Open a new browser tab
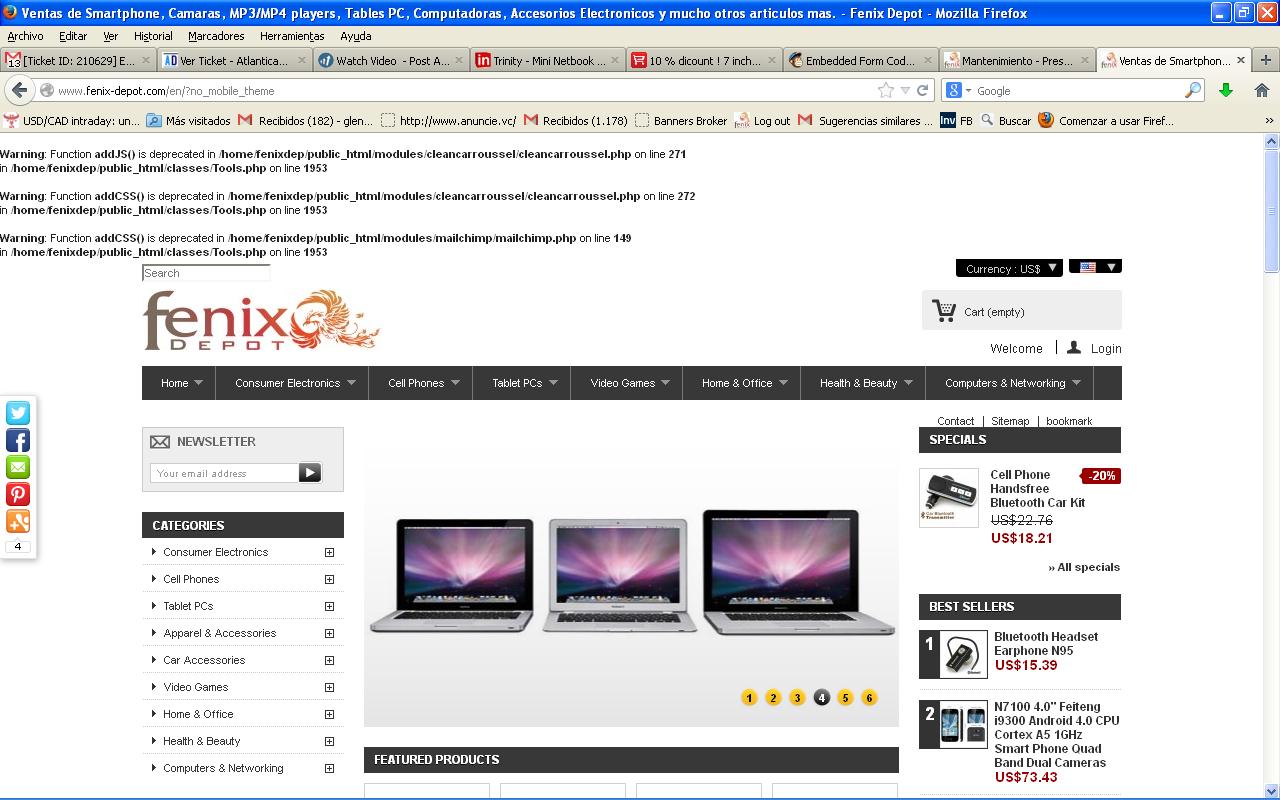The width and height of the screenshot is (1280, 800). (1265, 60)
